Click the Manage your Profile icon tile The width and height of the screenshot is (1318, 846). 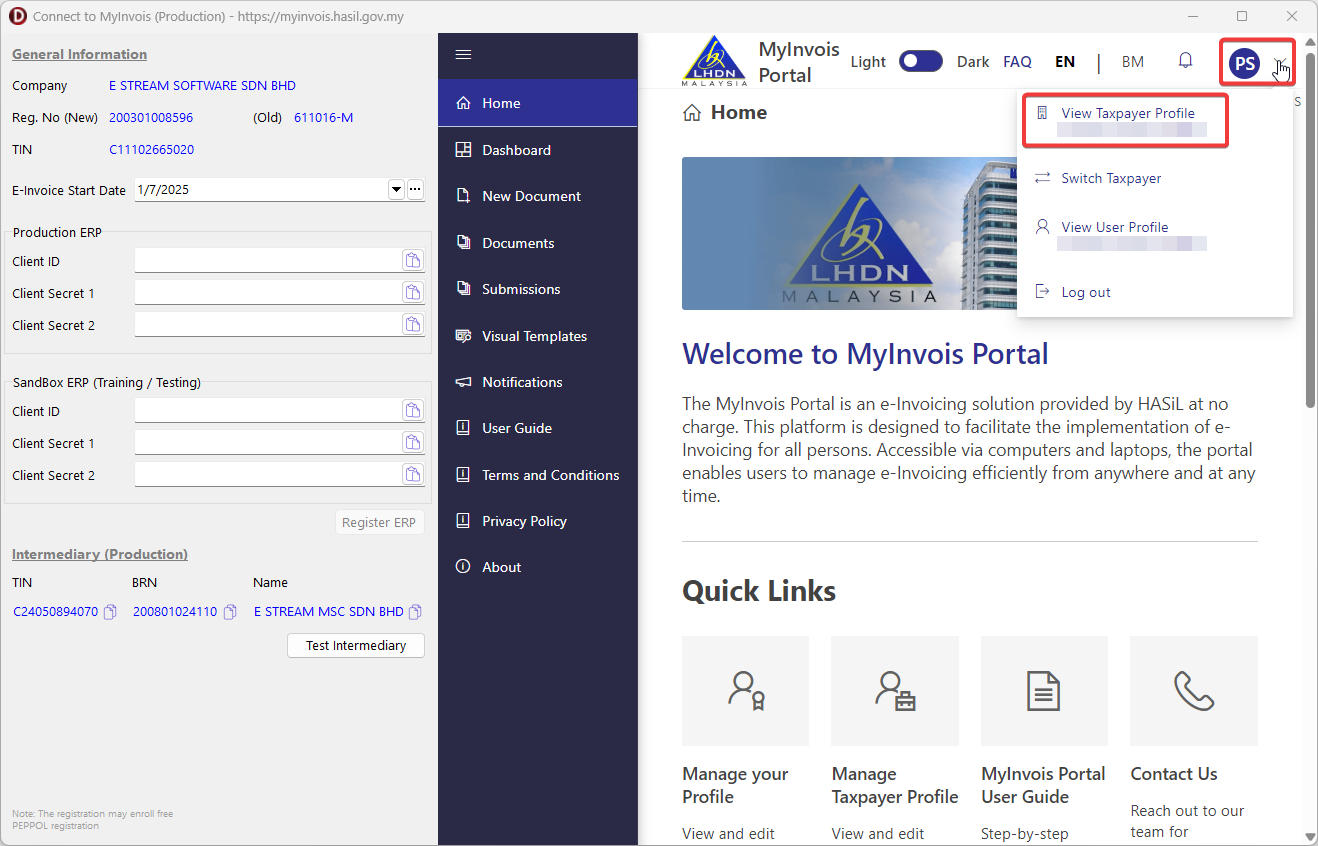(x=745, y=691)
